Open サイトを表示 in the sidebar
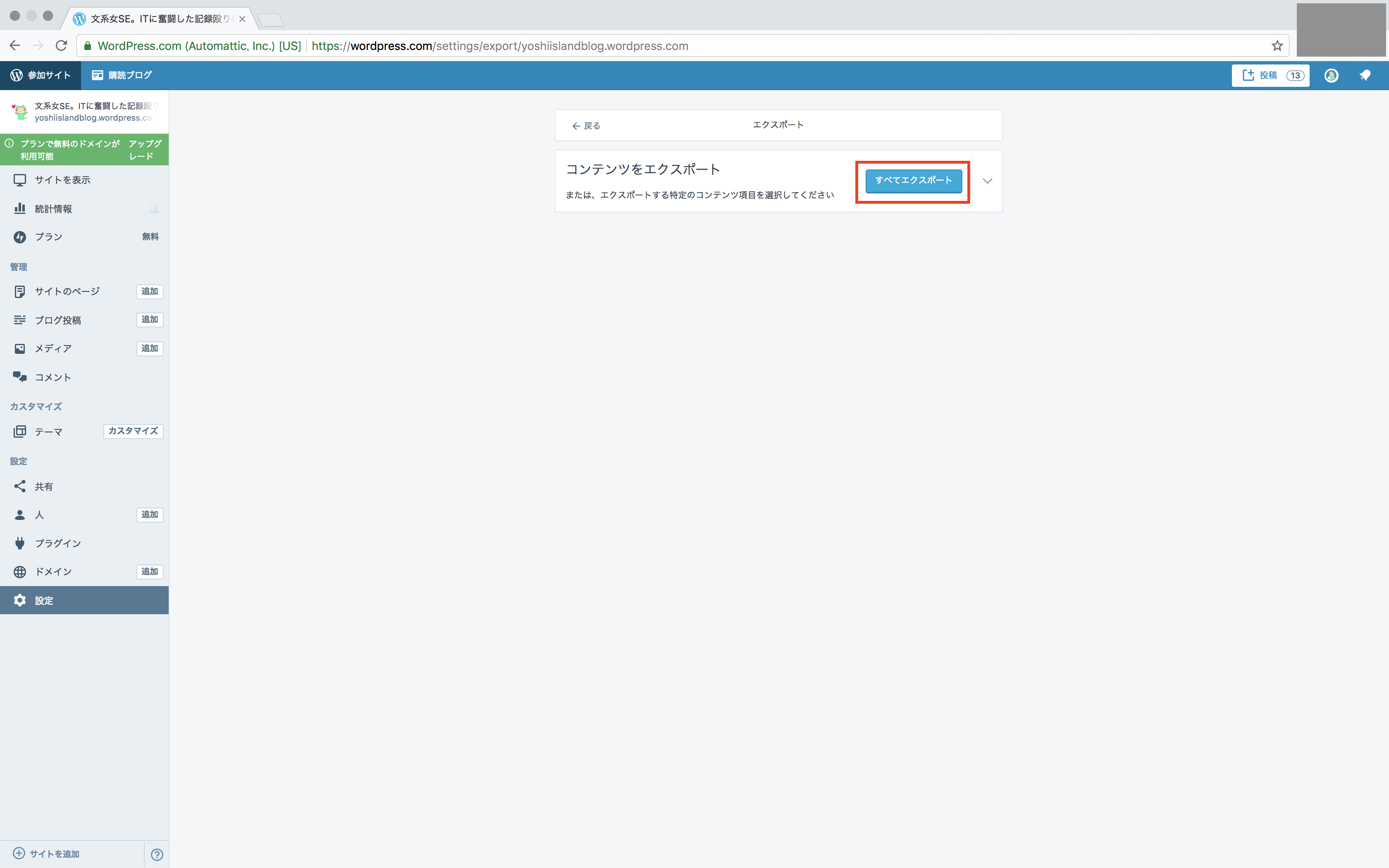1389x868 pixels. pyautogui.click(x=84, y=180)
